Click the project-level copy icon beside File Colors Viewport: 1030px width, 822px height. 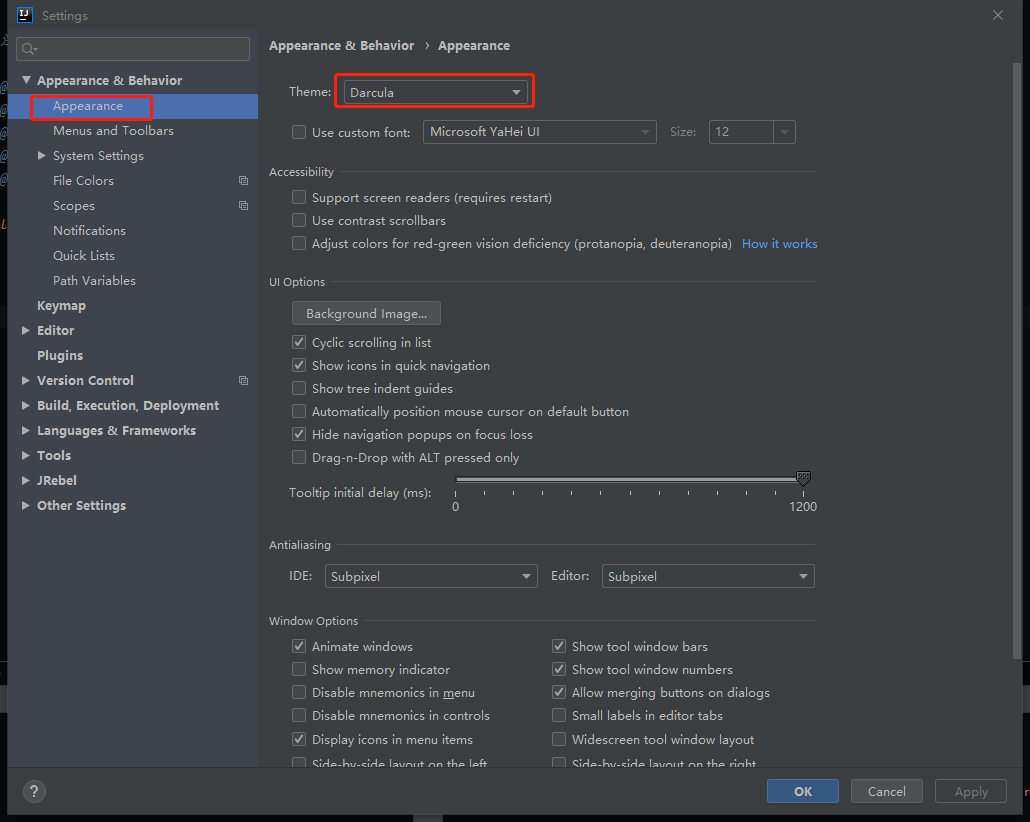click(243, 181)
